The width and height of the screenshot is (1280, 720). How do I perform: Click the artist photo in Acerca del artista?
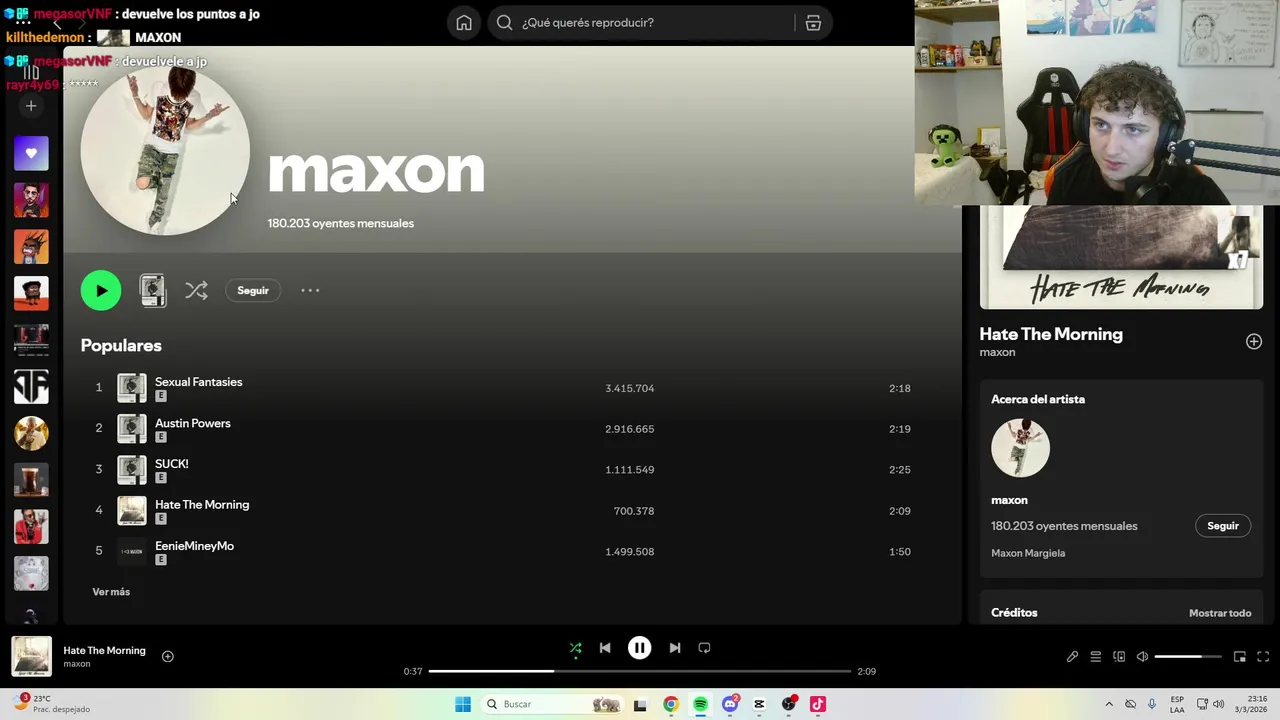coord(1020,448)
